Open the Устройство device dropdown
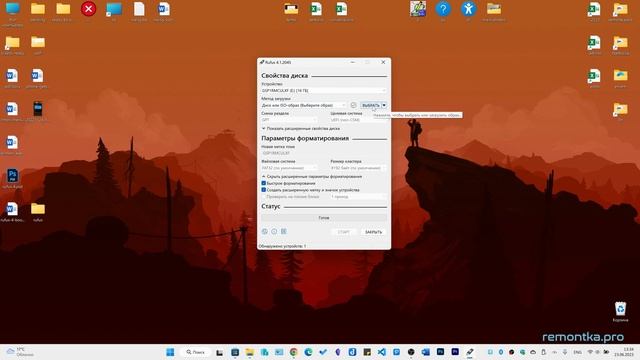The image size is (640, 360). point(324,90)
